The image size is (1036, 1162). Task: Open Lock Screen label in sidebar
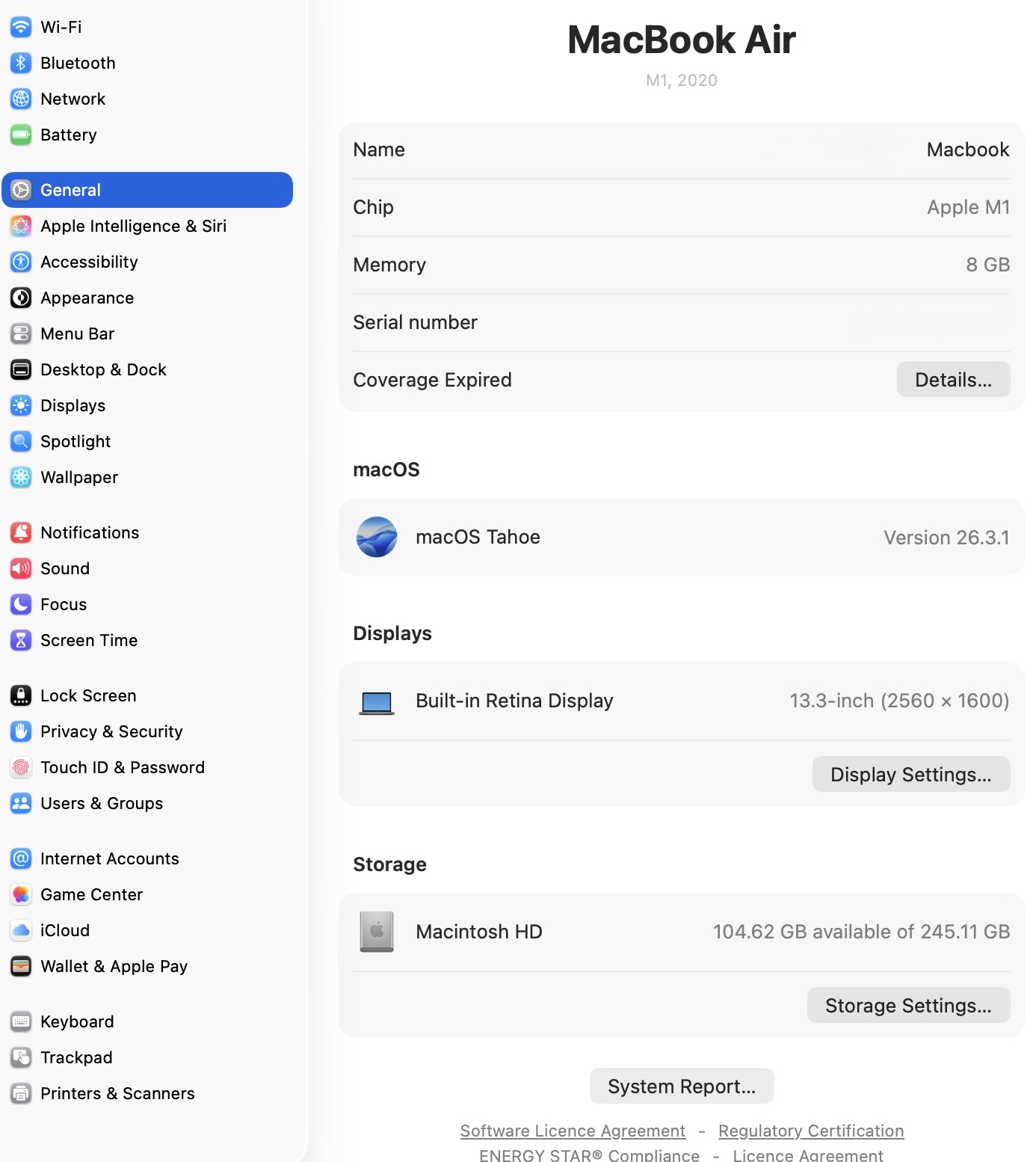pyautogui.click(x=88, y=695)
